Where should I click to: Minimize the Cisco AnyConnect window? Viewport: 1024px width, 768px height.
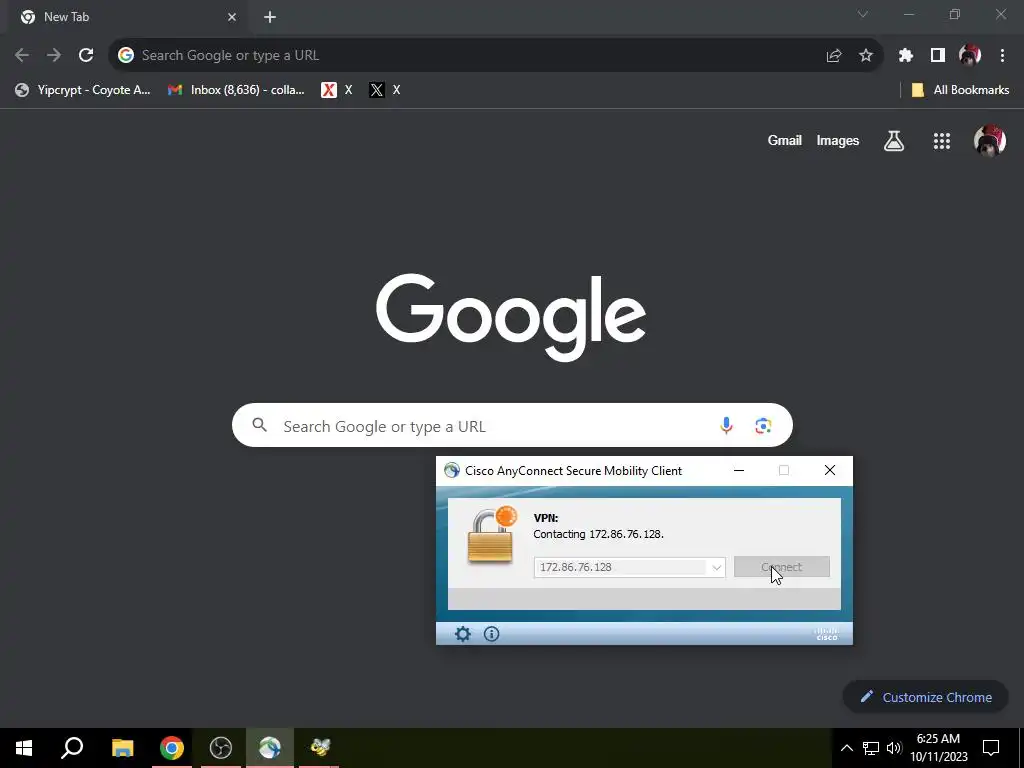[739, 470]
